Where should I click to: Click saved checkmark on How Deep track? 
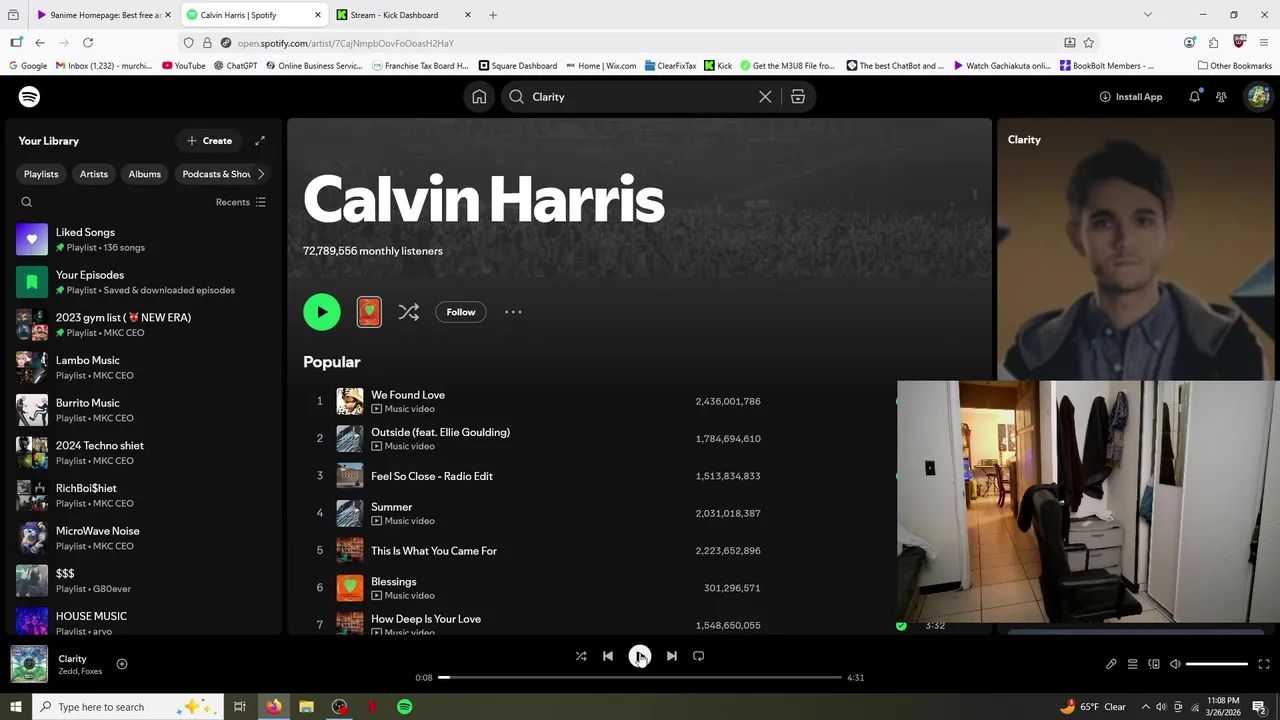tap(901, 626)
